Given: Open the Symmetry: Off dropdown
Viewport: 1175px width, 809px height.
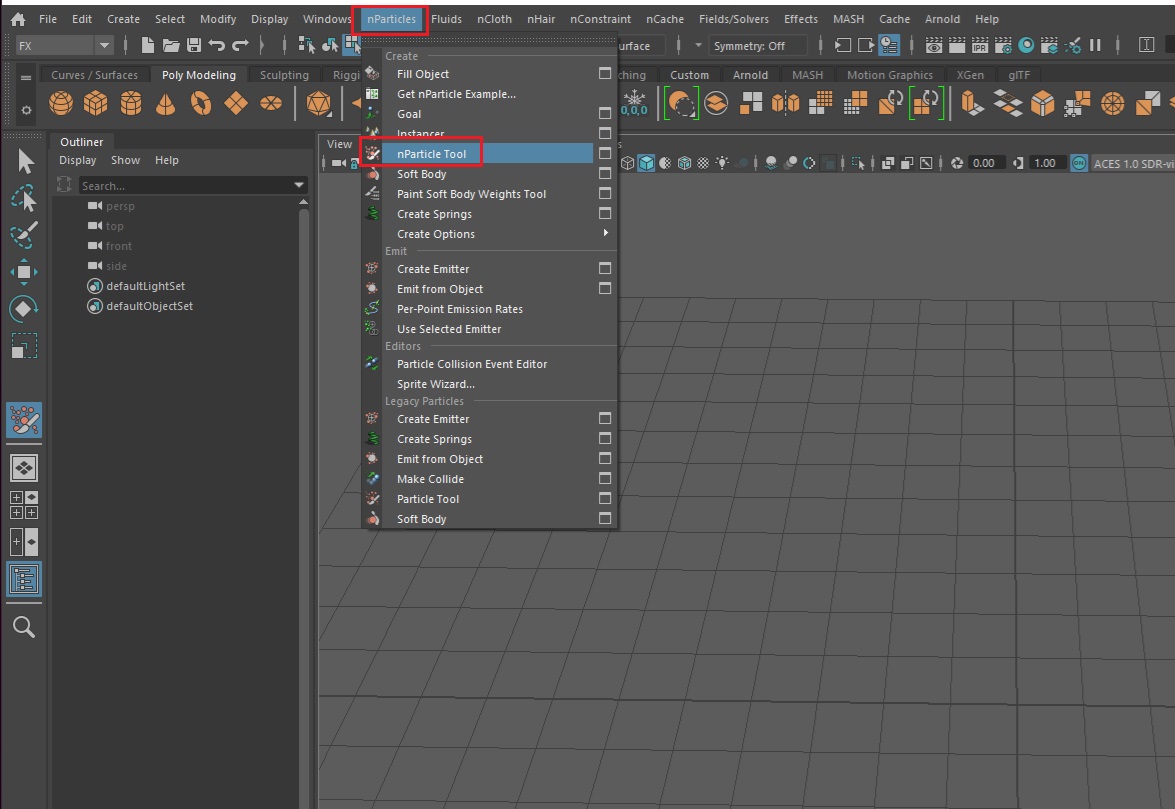Looking at the screenshot, I should (757, 46).
